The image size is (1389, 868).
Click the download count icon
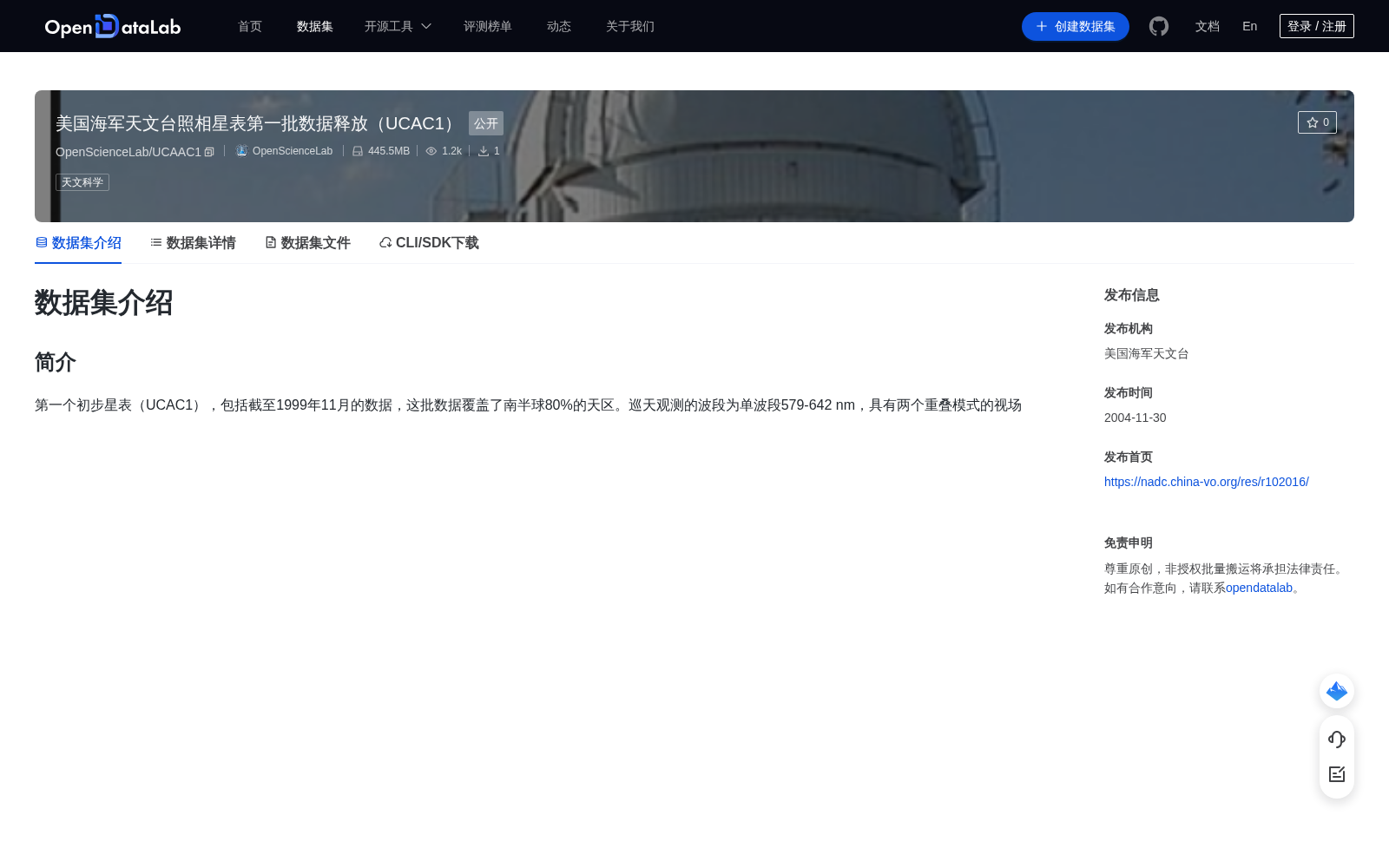(484, 151)
